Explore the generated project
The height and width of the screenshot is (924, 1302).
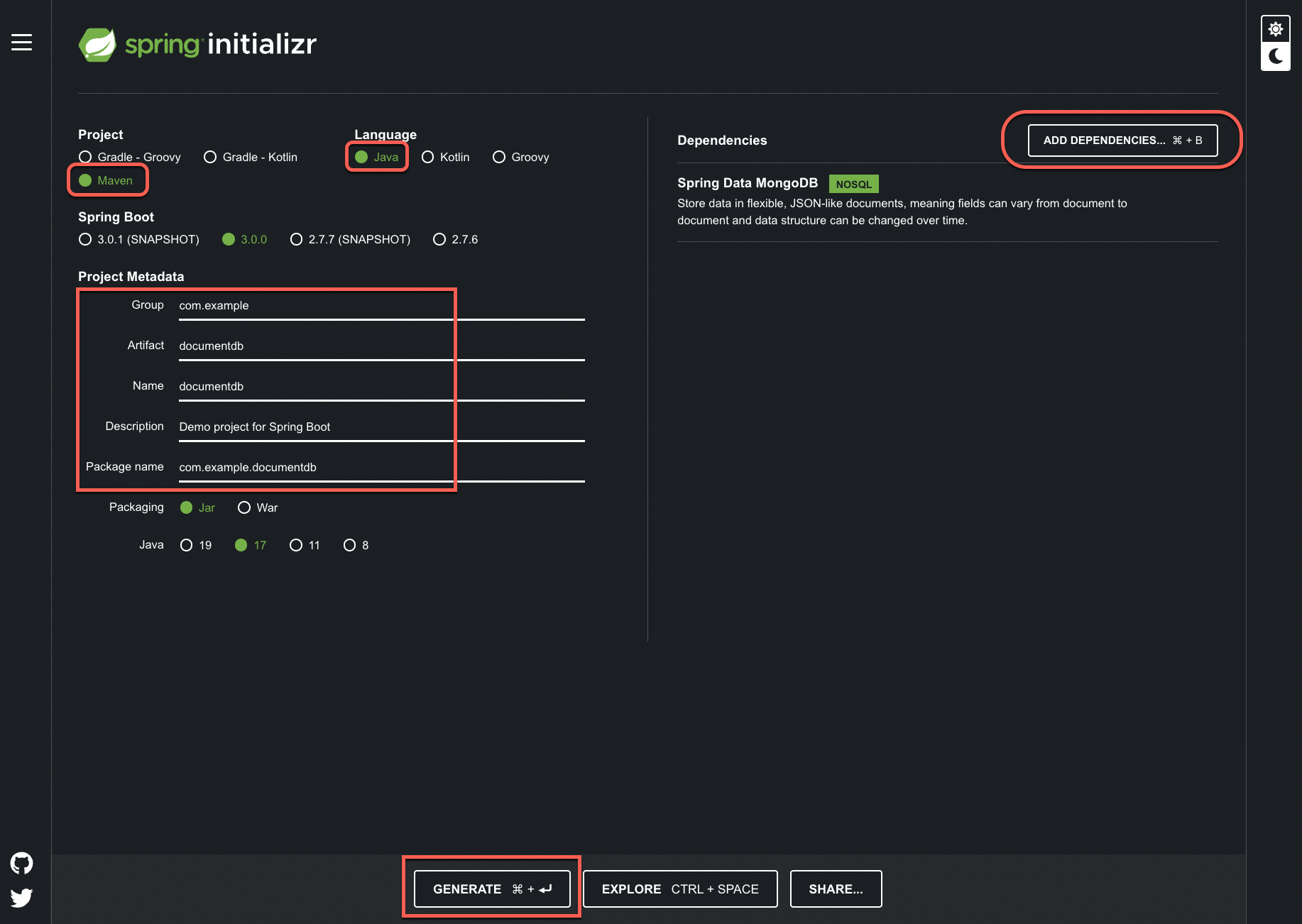point(680,889)
